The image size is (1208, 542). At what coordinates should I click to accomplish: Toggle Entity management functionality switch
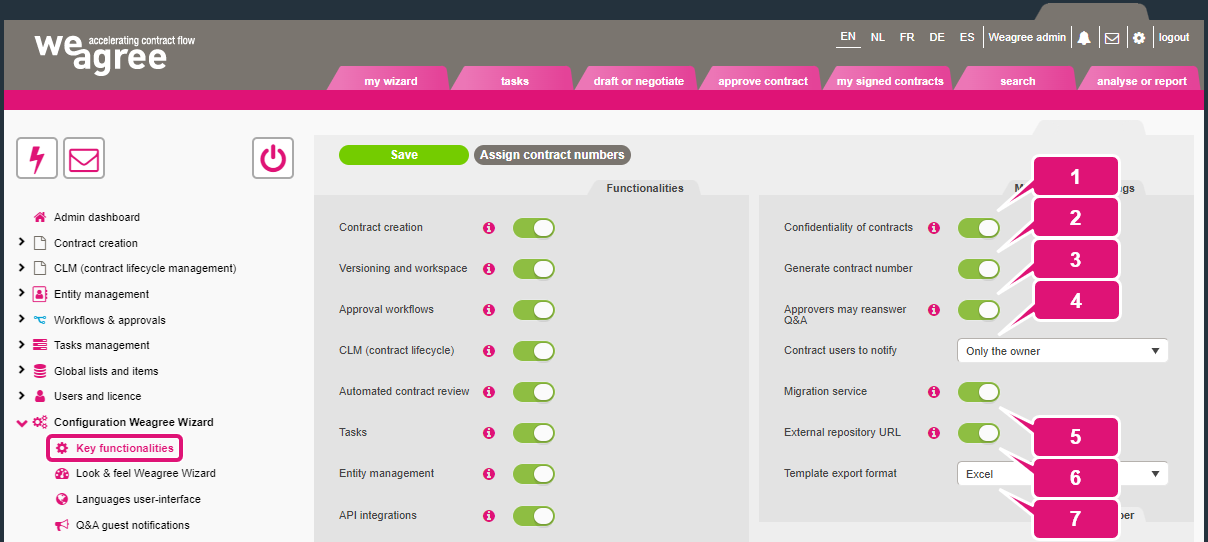tap(534, 474)
